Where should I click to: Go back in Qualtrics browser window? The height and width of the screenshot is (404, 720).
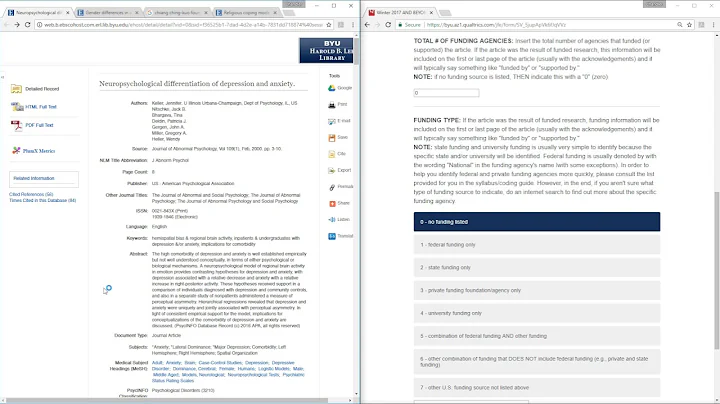[367, 25]
